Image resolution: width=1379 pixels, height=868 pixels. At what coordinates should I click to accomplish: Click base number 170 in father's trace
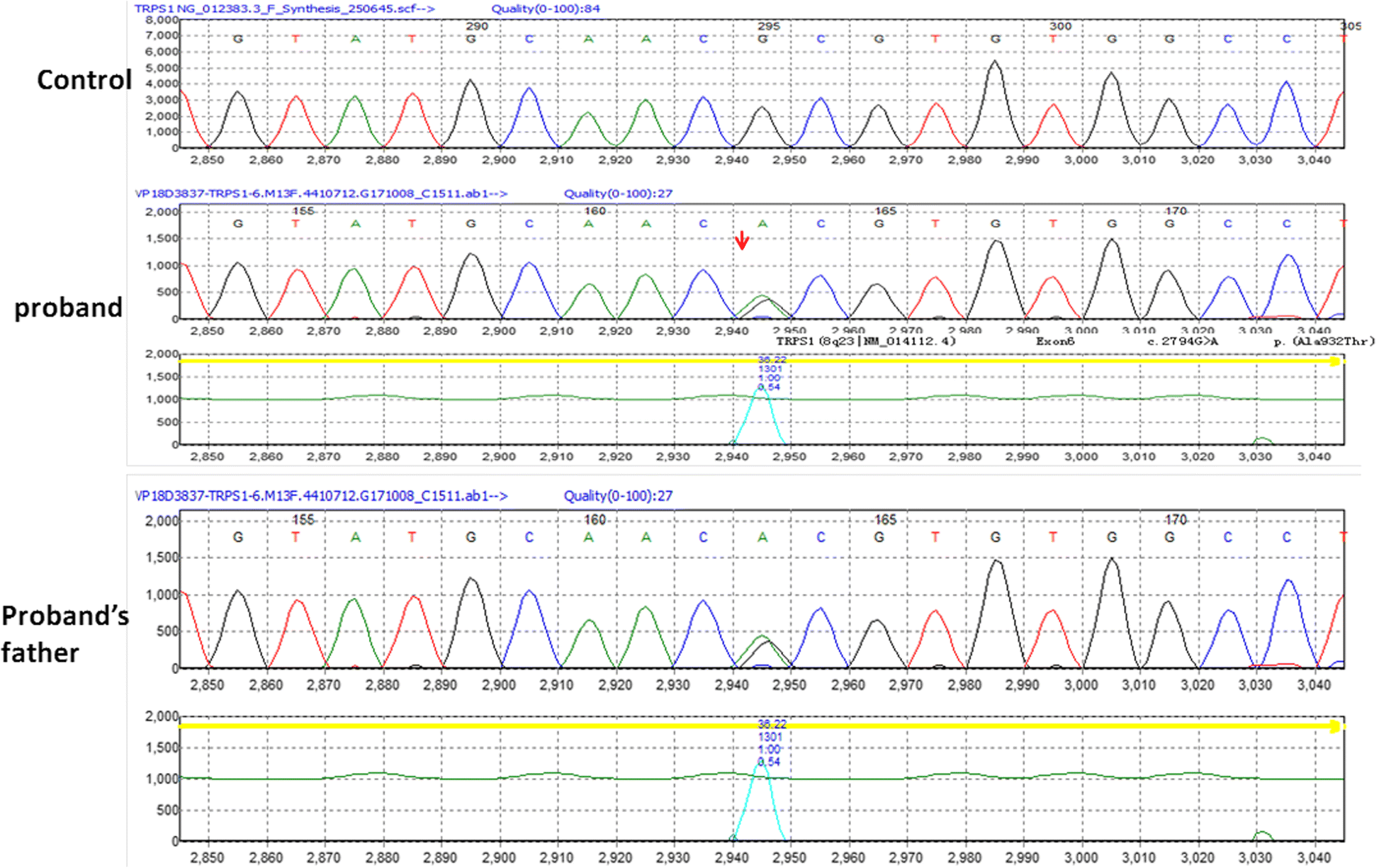click(x=1176, y=520)
